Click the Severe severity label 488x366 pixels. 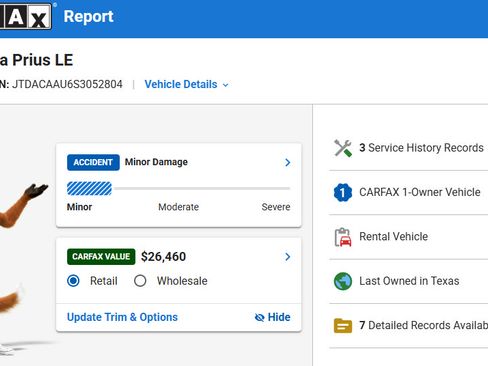pyautogui.click(x=276, y=207)
